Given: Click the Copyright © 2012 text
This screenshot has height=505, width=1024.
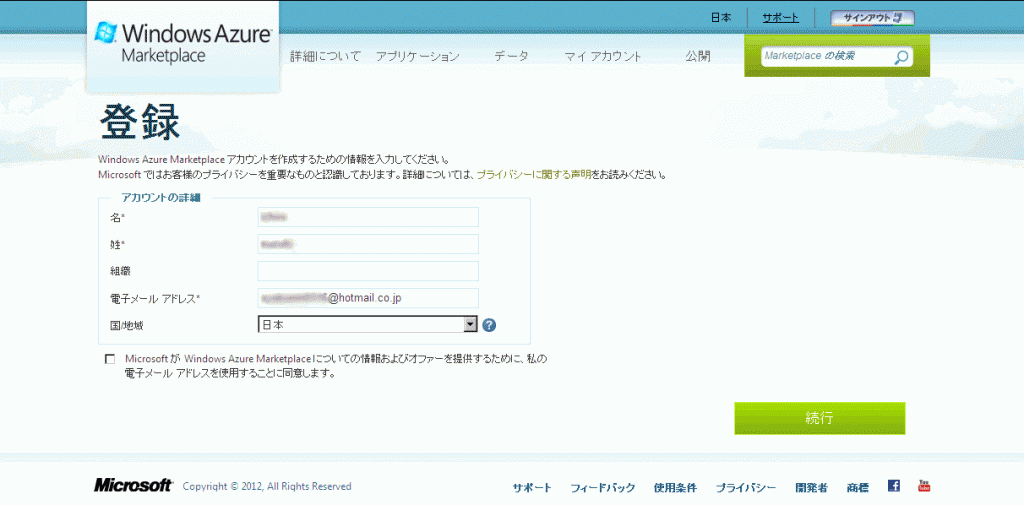Looking at the screenshot, I should point(267,486).
